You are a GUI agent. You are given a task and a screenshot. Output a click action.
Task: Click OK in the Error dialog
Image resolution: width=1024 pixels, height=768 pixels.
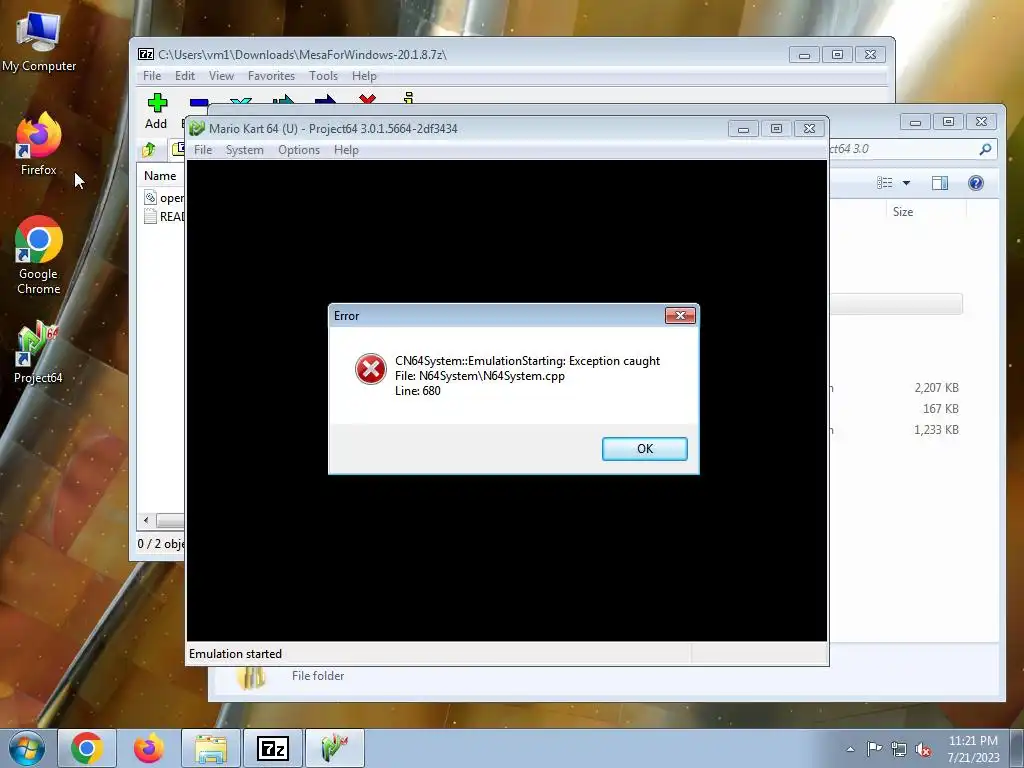[644, 449]
